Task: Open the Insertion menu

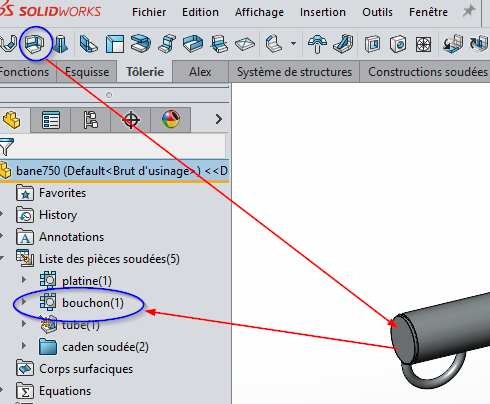Action: pos(323,12)
